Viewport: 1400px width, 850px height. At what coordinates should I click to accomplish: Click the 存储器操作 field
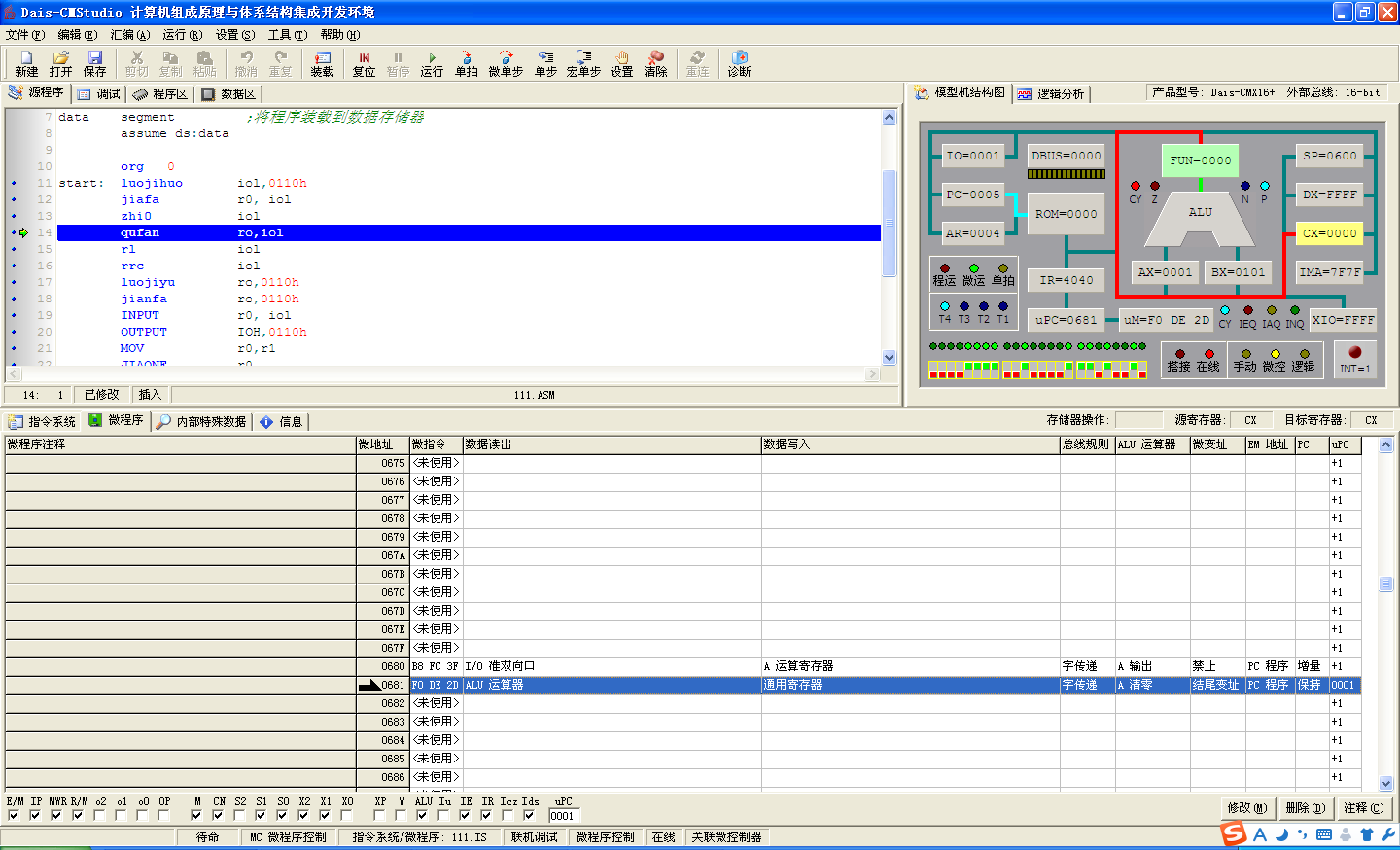pyautogui.click(x=1138, y=420)
